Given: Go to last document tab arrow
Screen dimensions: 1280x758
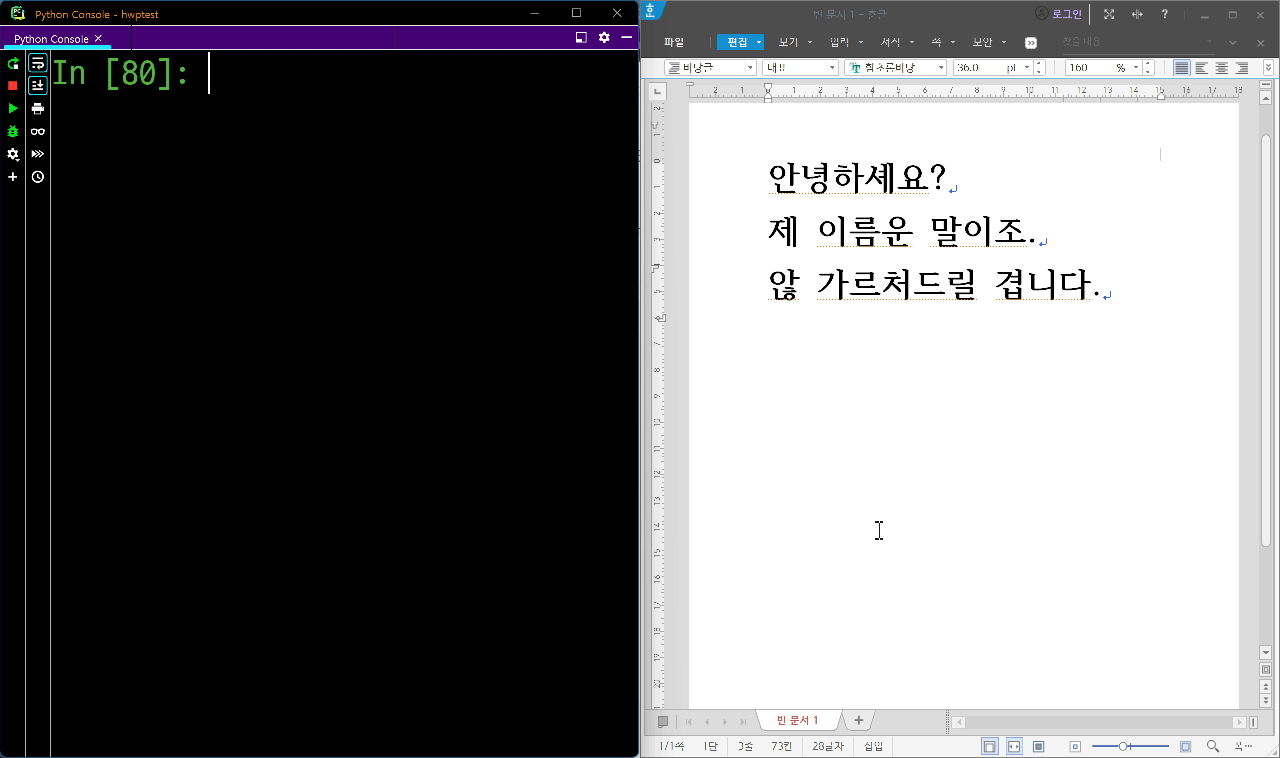Looking at the screenshot, I should coord(743,721).
